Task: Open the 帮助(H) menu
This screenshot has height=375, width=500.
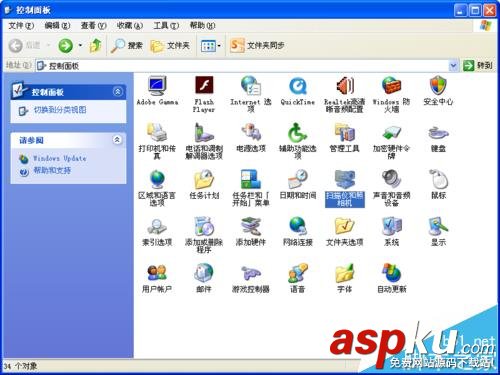Action: (x=202, y=25)
